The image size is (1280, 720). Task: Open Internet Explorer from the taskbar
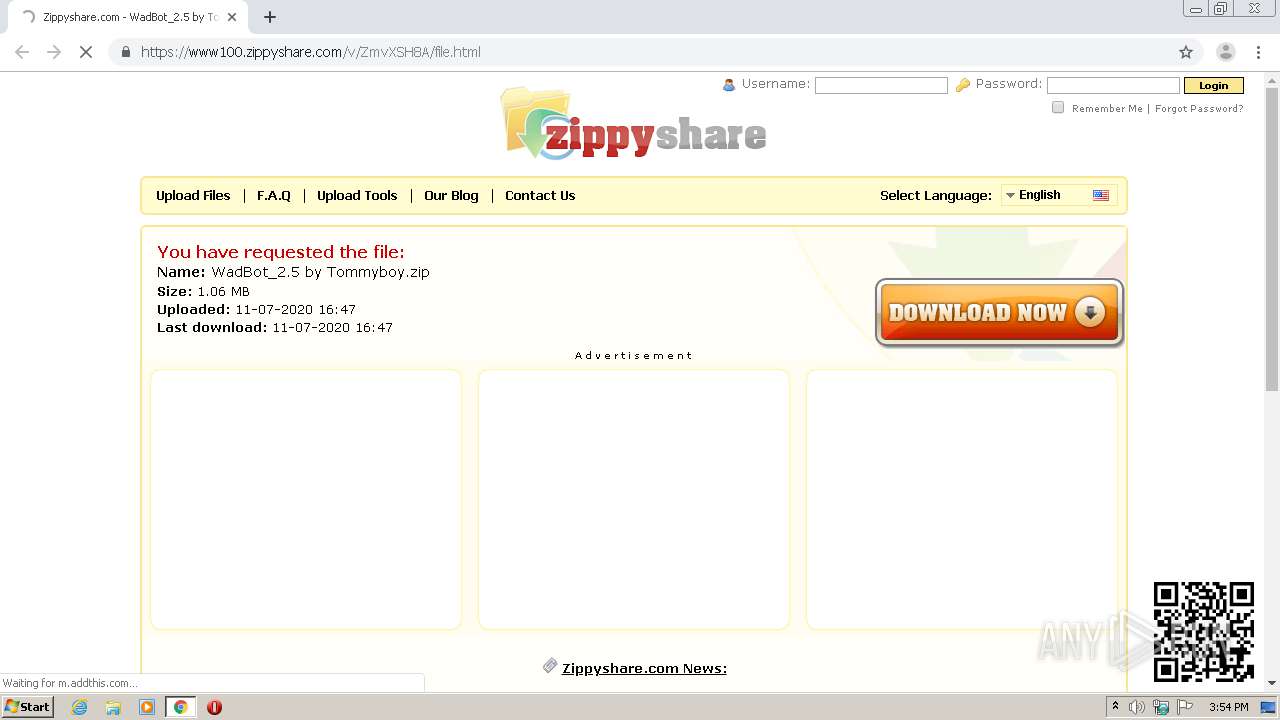[x=80, y=707]
